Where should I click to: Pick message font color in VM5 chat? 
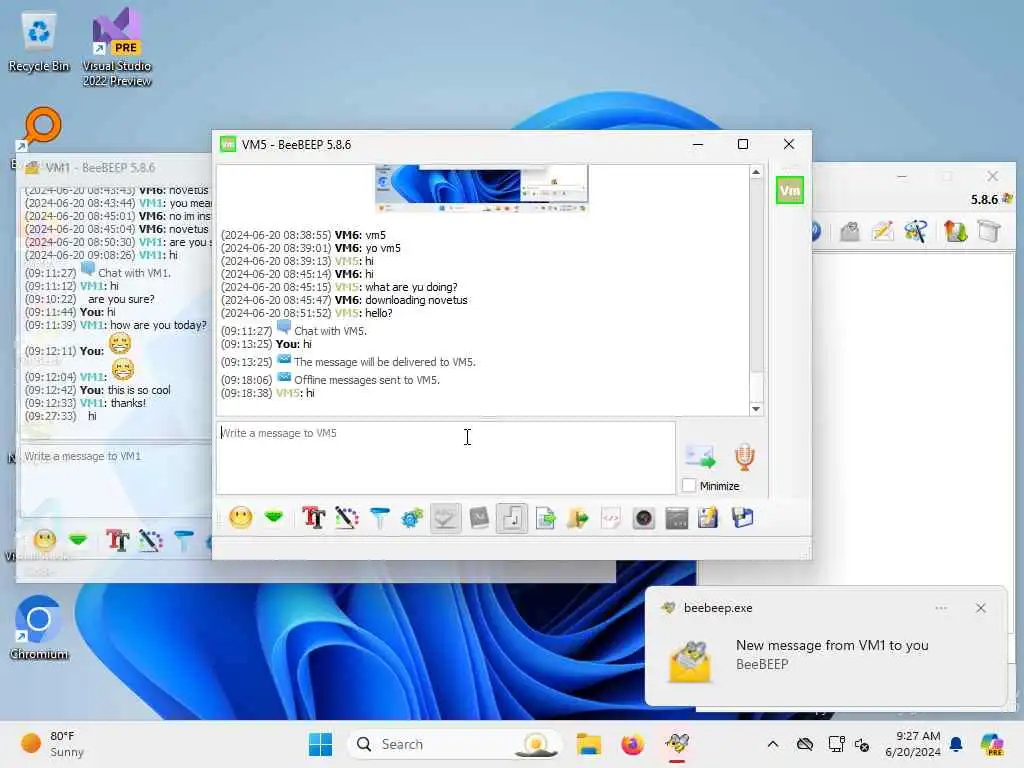(347, 518)
